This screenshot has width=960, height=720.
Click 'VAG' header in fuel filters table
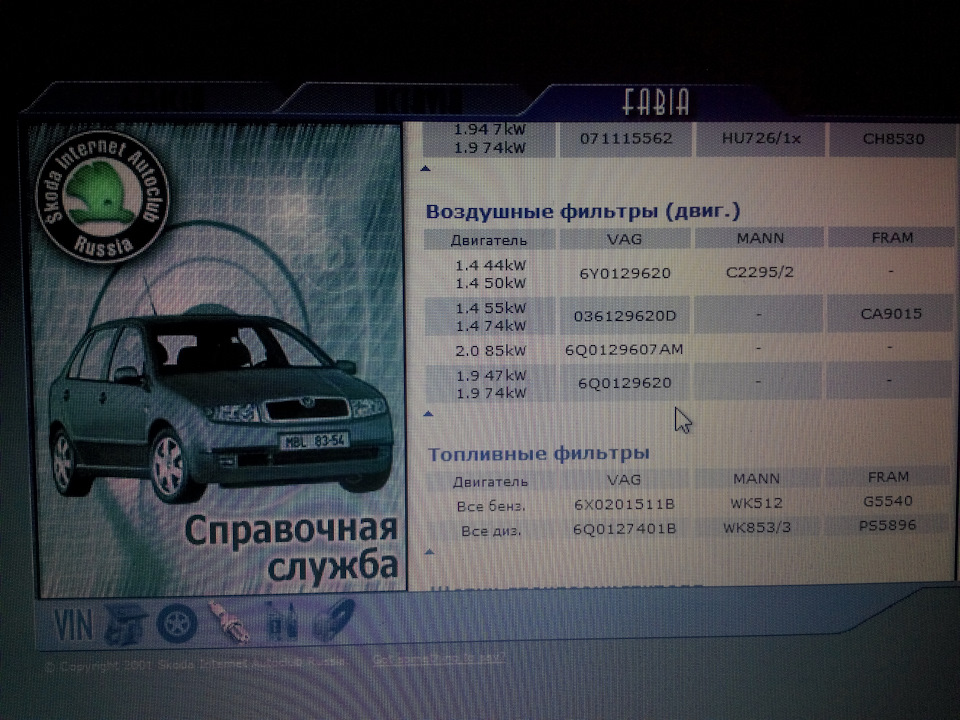[x=624, y=480]
